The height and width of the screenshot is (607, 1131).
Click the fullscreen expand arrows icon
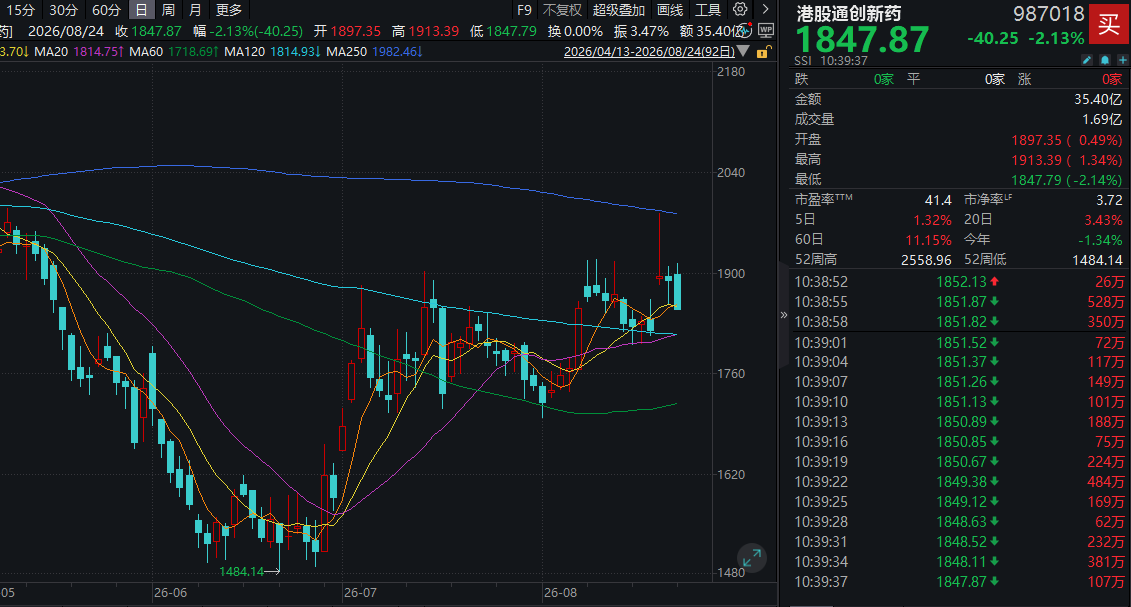coord(752,558)
